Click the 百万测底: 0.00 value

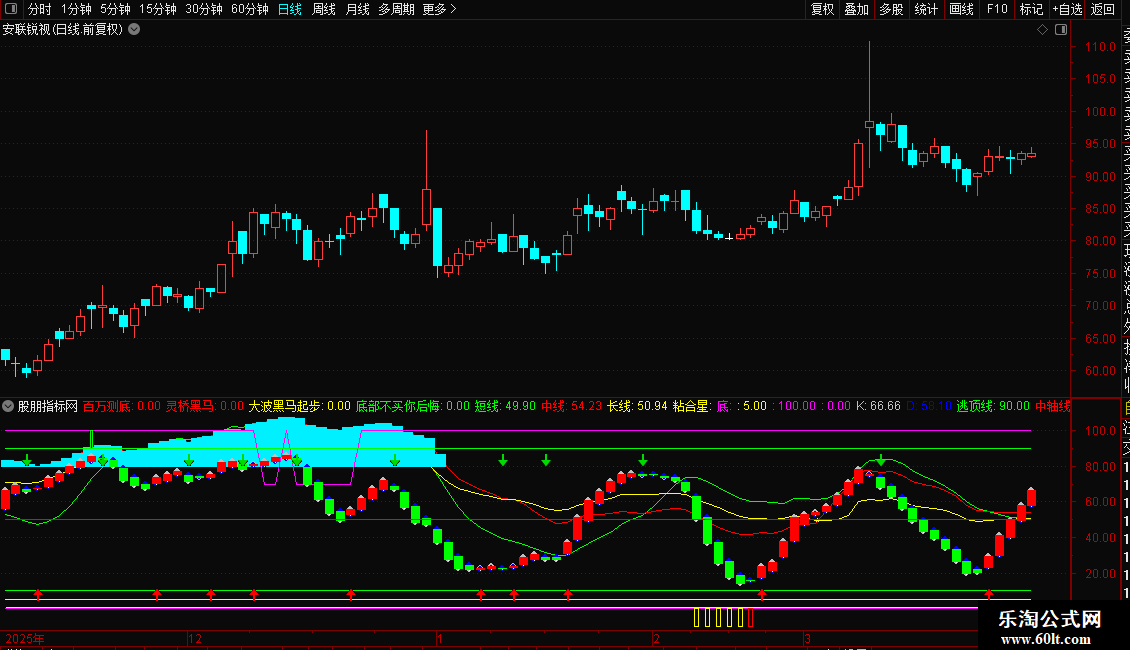pyautogui.click(x=122, y=406)
